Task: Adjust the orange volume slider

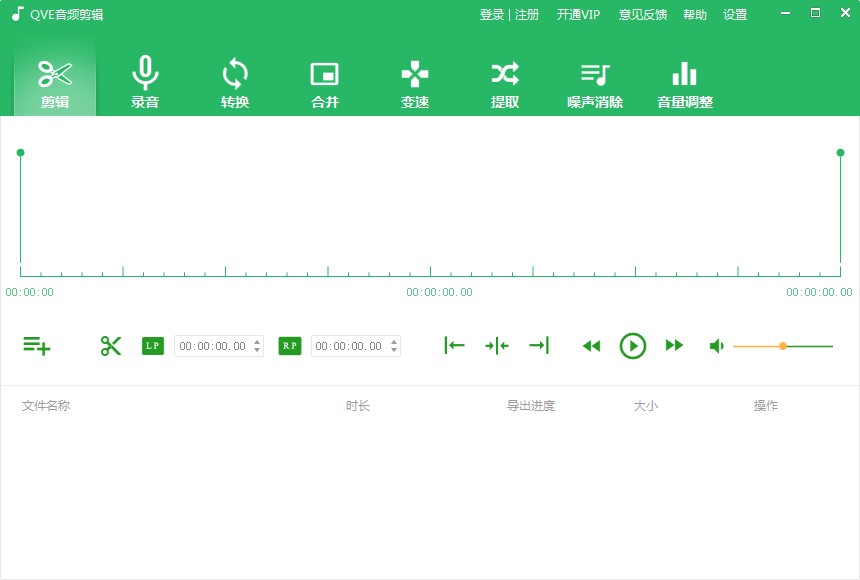Action: tap(782, 345)
